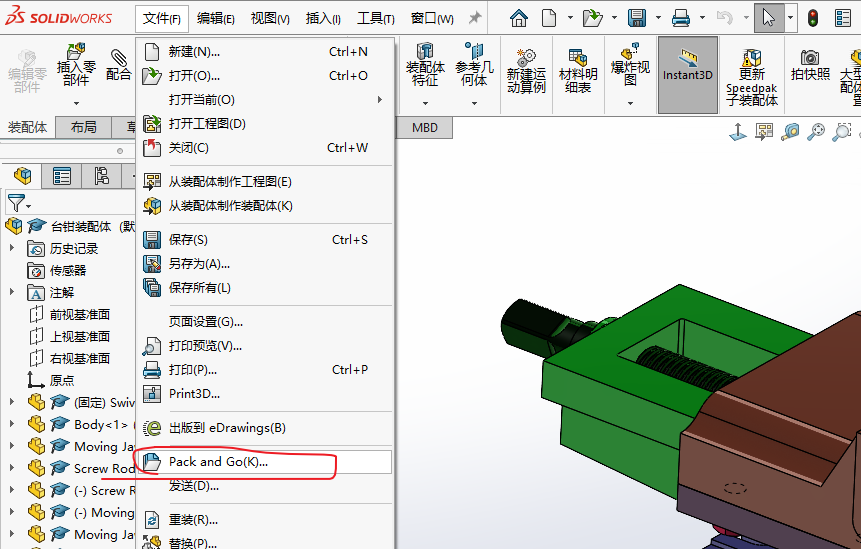Screen dimensions: 861x549
Task: Open the PropertyManager tab icon
Action: pos(62,176)
